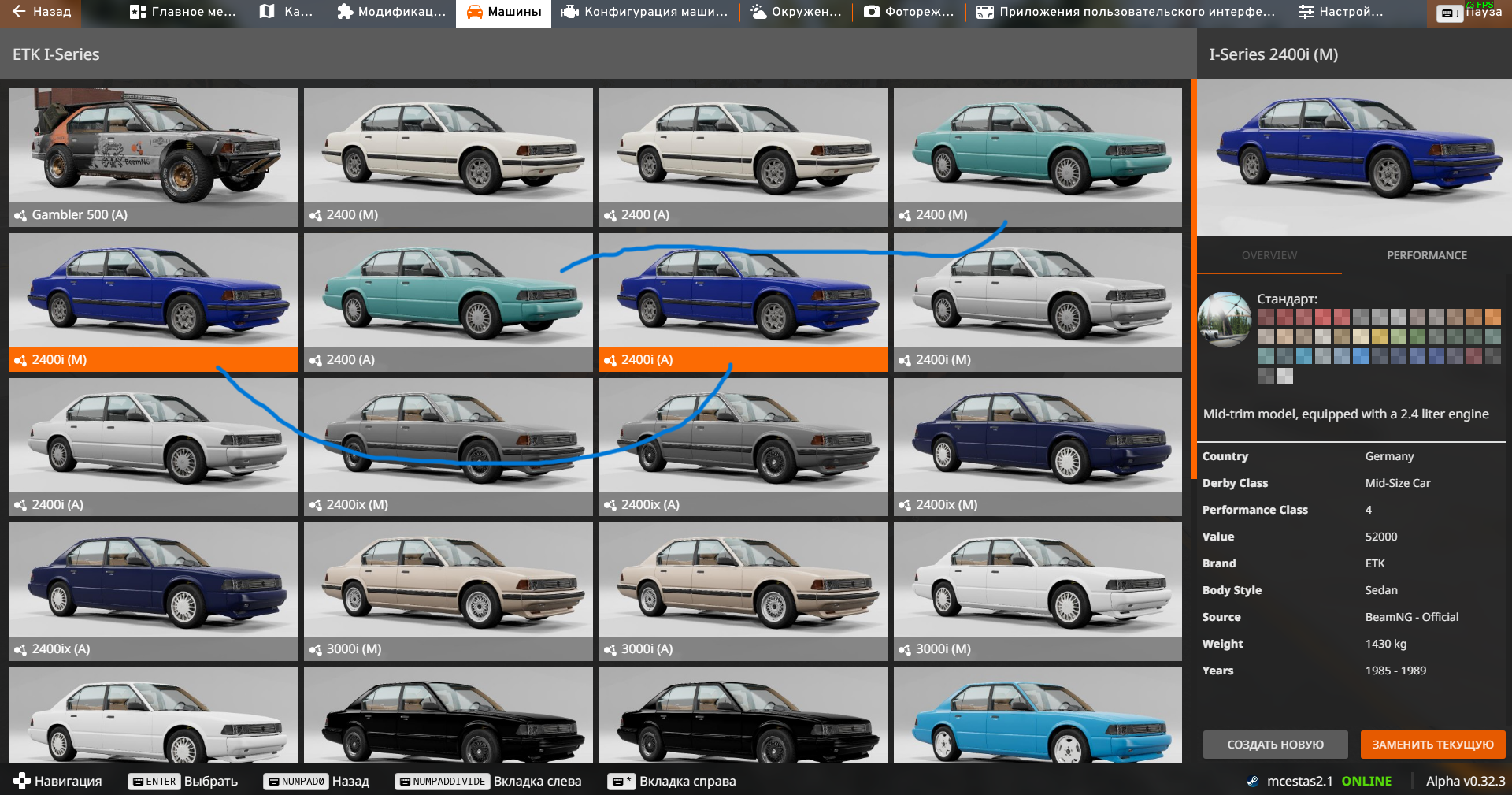
Task: Click the Weight value 1430 kg
Action: pyautogui.click(x=1385, y=644)
